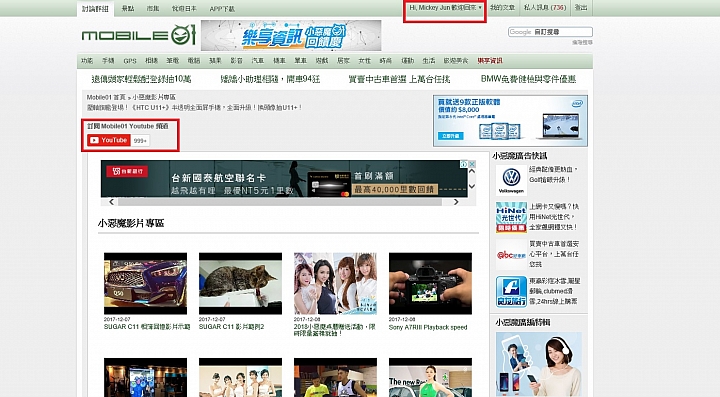
Task: Click the AdChoices info icon on the banner
Action: [464, 164]
